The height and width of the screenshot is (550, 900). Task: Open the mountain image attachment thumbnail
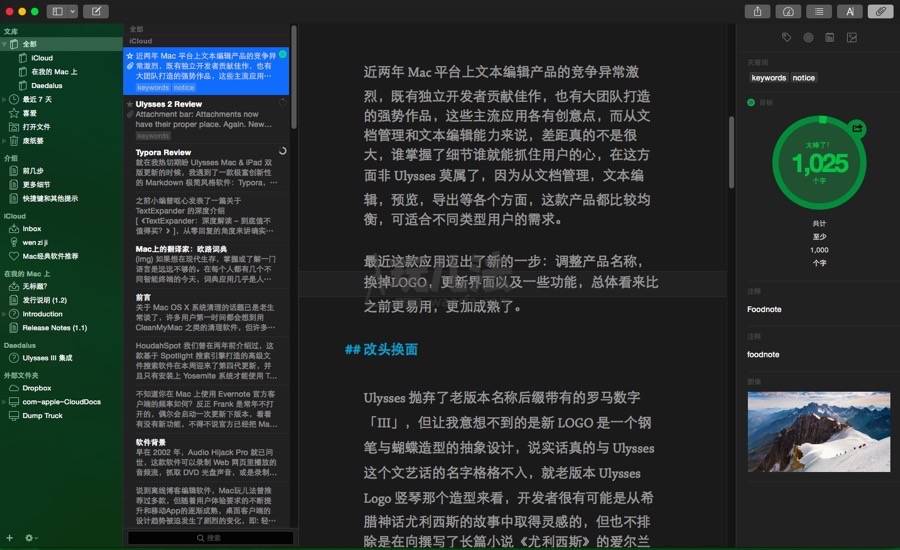tap(819, 432)
